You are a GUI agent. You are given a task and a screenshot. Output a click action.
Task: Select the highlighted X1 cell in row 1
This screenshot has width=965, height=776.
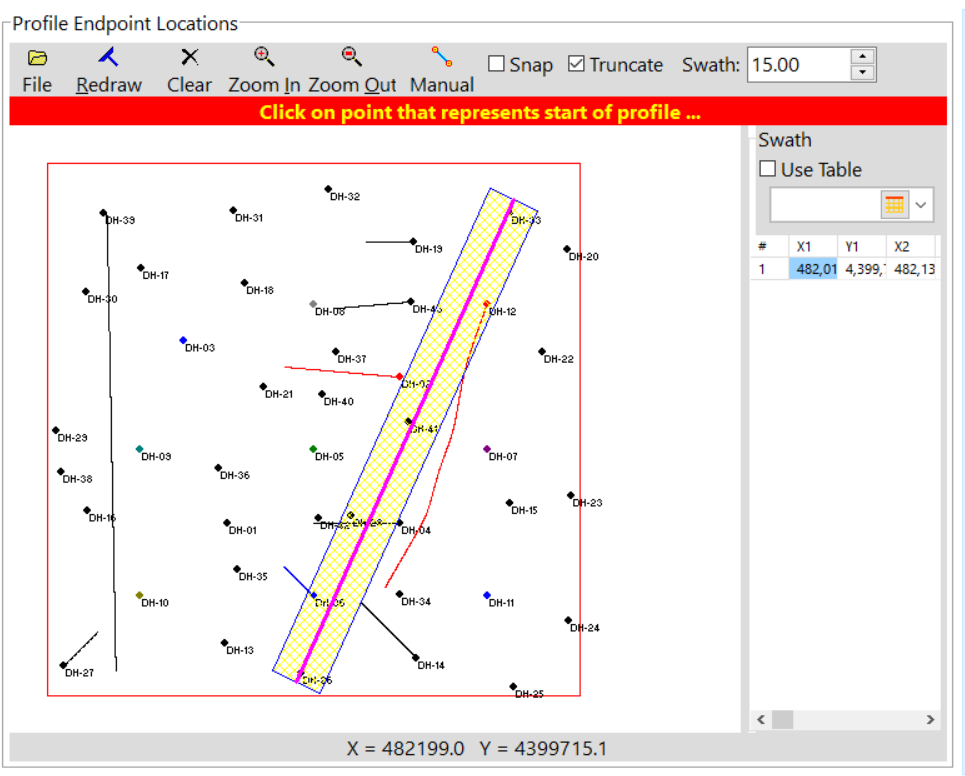tap(814, 268)
